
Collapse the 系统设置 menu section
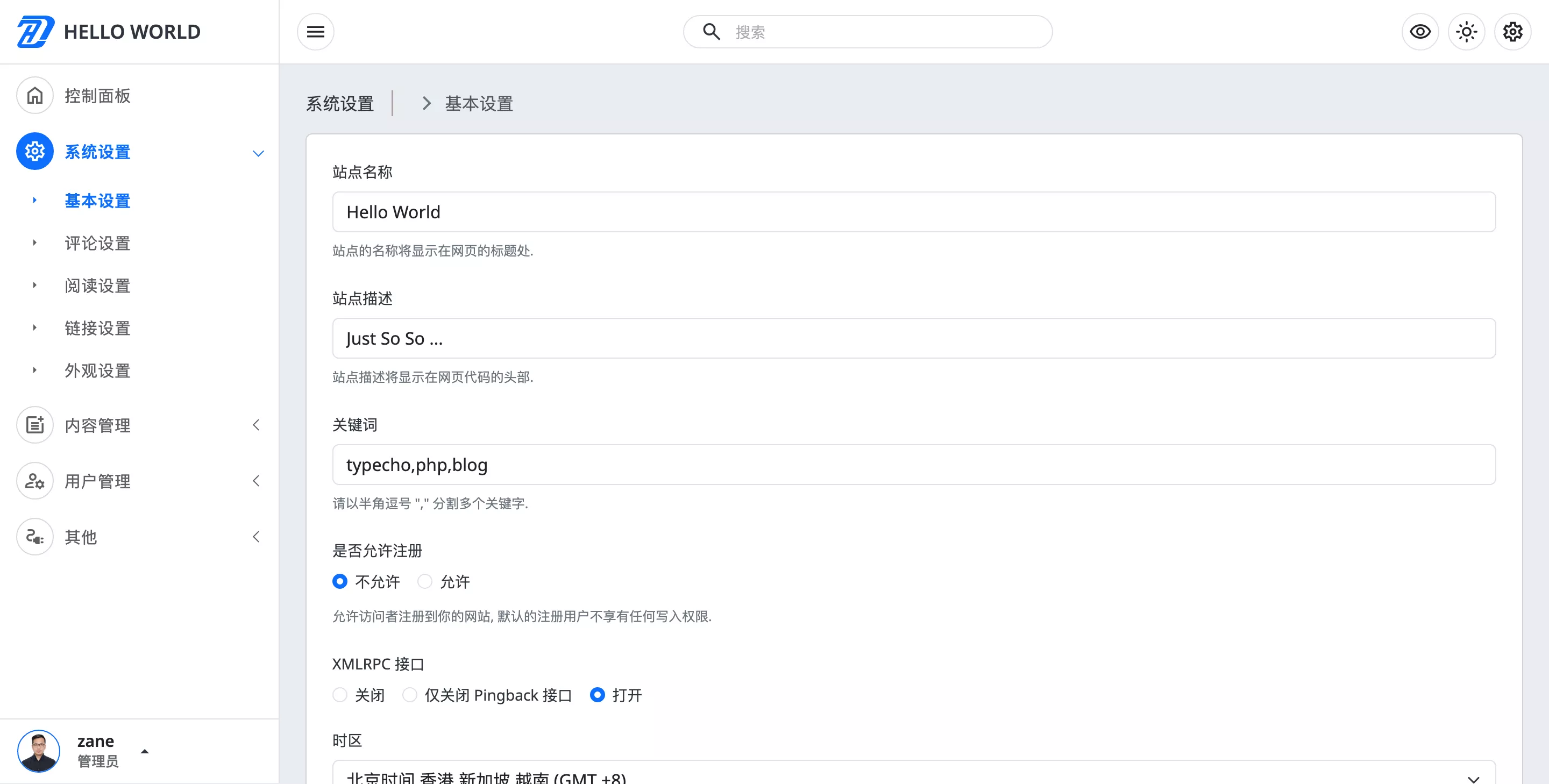pos(259,153)
